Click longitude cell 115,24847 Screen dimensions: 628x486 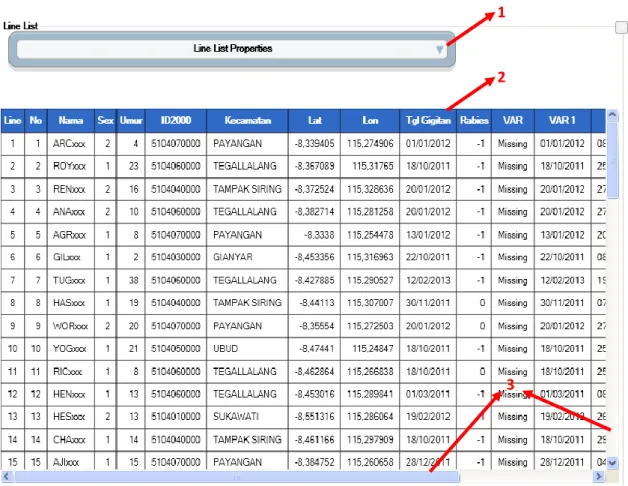pos(370,349)
